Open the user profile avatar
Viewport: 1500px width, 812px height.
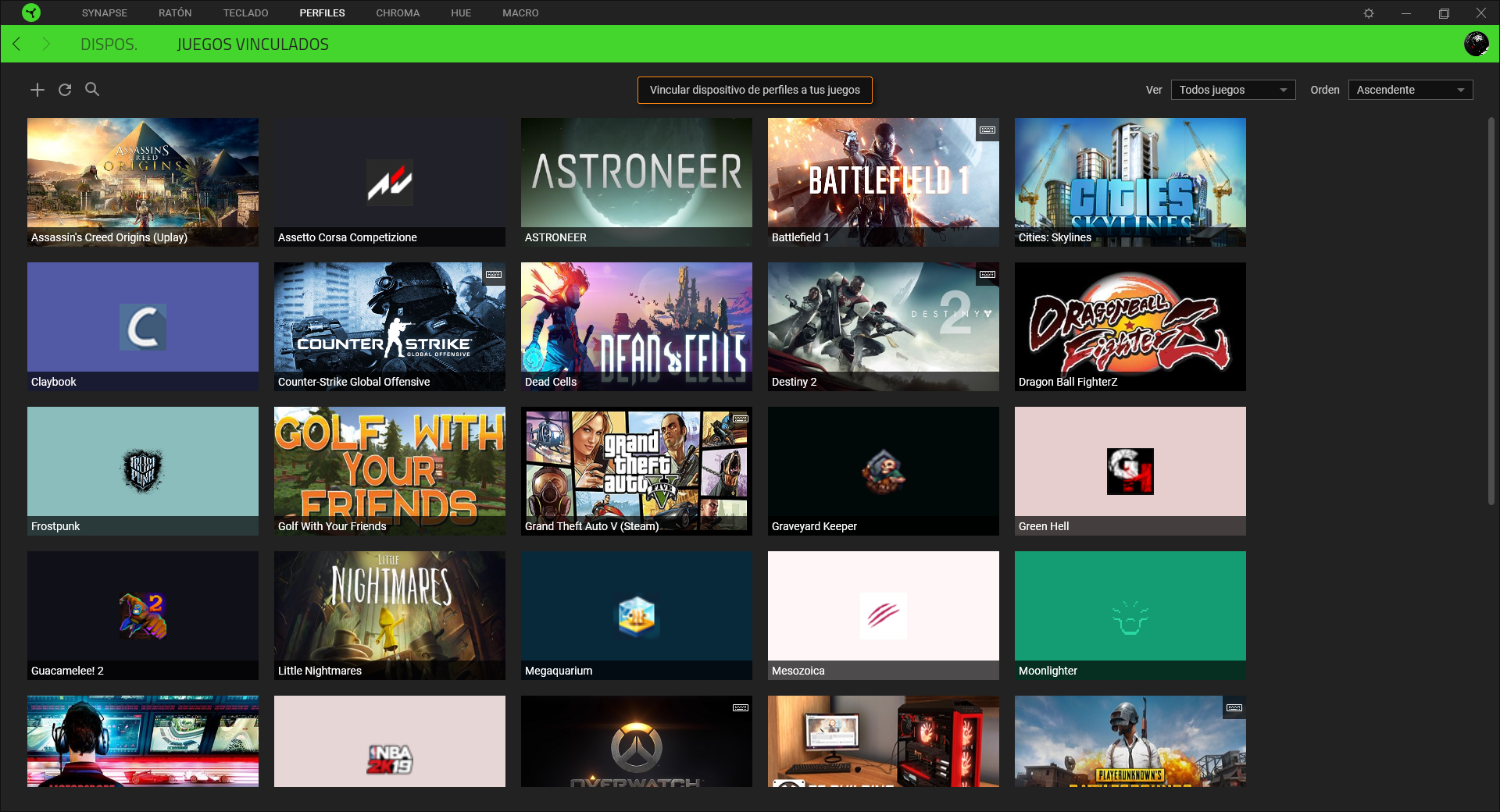point(1476,44)
